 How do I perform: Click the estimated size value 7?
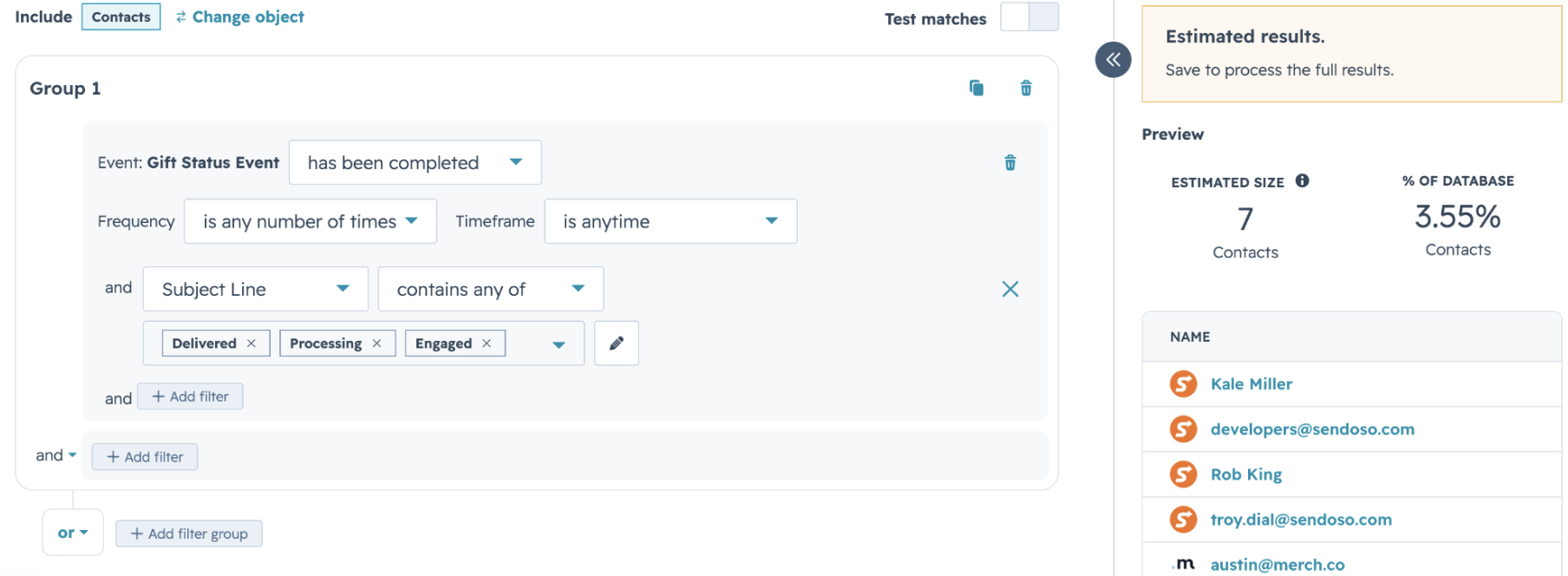coord(1245,219)
